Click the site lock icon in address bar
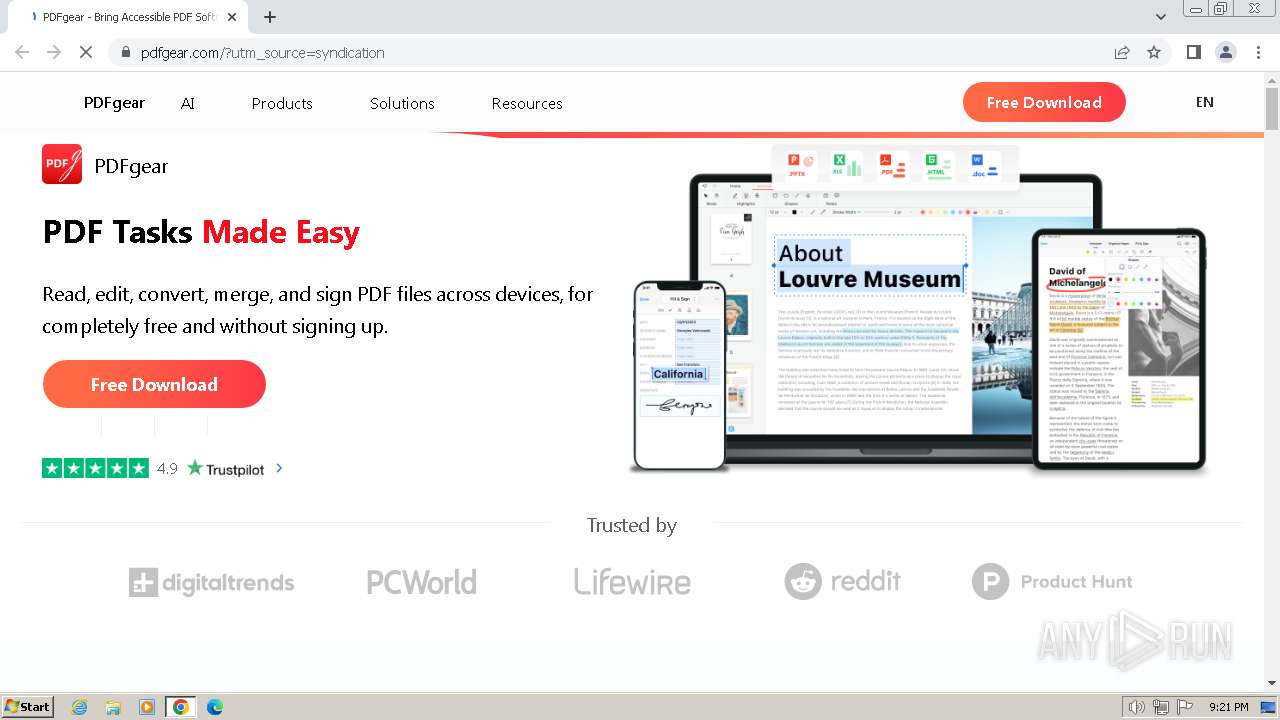Image resolution: width=1280 pixels, height=720 pixels. (125, 53)
